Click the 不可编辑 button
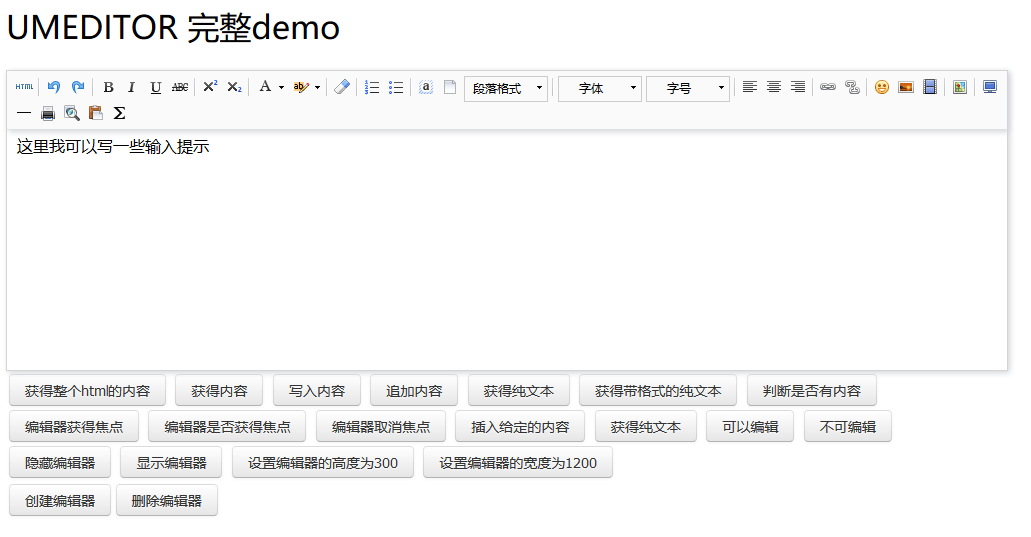1031x537 pixels. click(x=848, y=427)
